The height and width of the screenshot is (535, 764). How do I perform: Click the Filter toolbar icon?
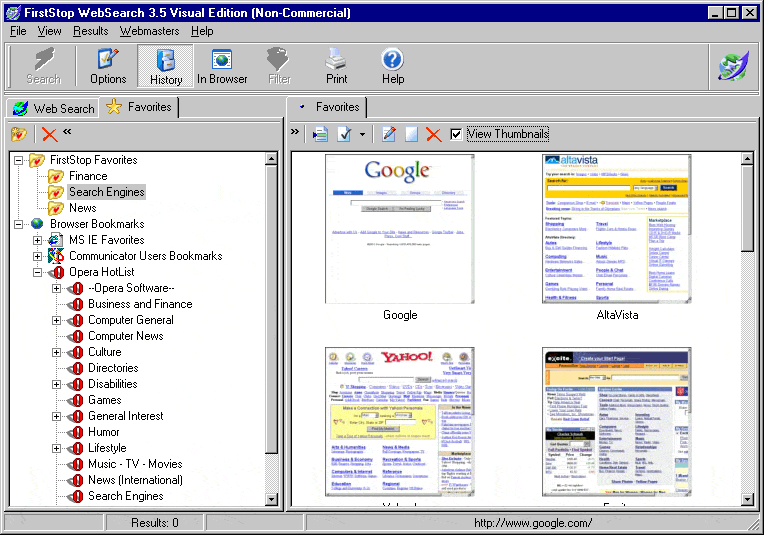(279, 66)
